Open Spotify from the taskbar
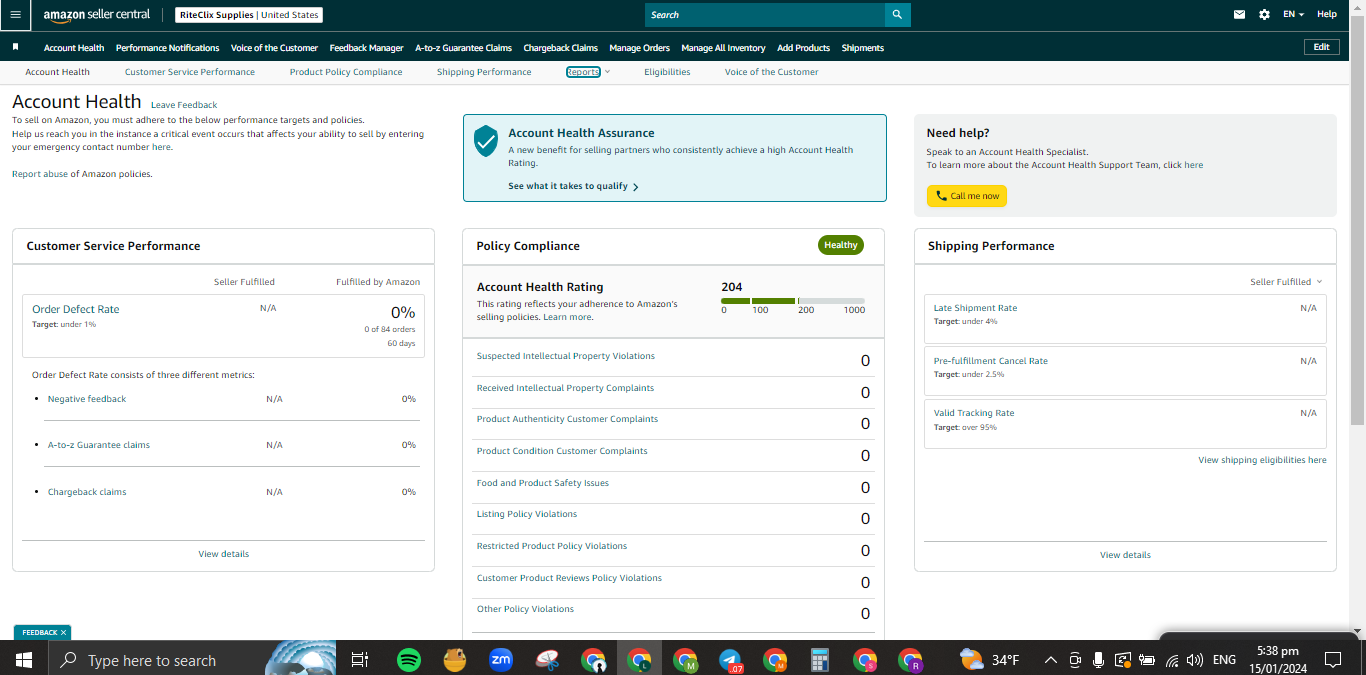Image resolution: width=1366 pixels, height=675 pixels. pos(409,660)
